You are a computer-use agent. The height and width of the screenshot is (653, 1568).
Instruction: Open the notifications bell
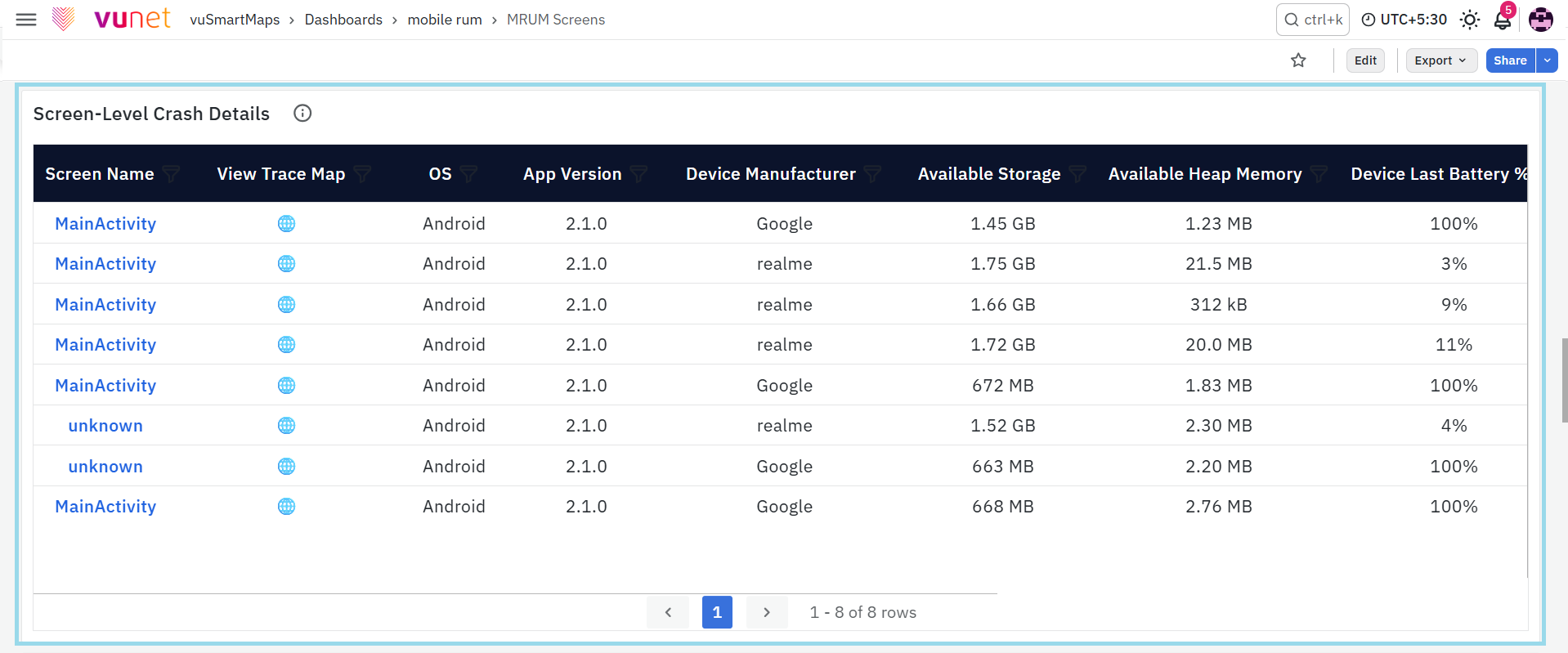coord(1503,20)
